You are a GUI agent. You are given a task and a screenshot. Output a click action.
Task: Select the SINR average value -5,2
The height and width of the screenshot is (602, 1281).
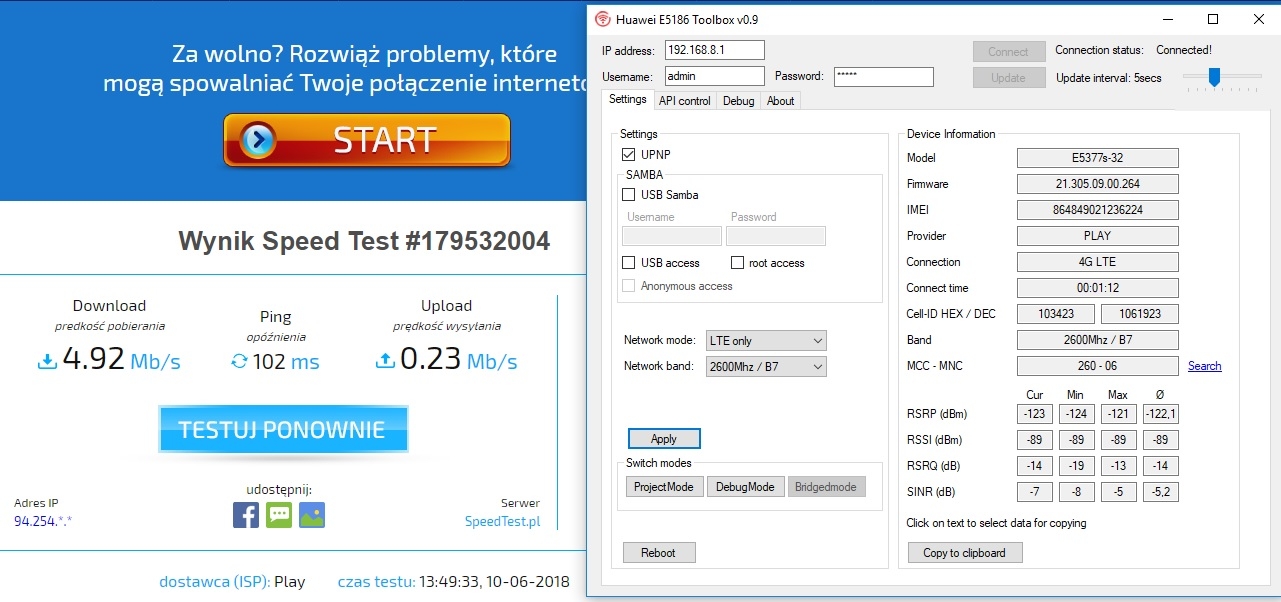pyautogui.click(x=1161, y=492)
